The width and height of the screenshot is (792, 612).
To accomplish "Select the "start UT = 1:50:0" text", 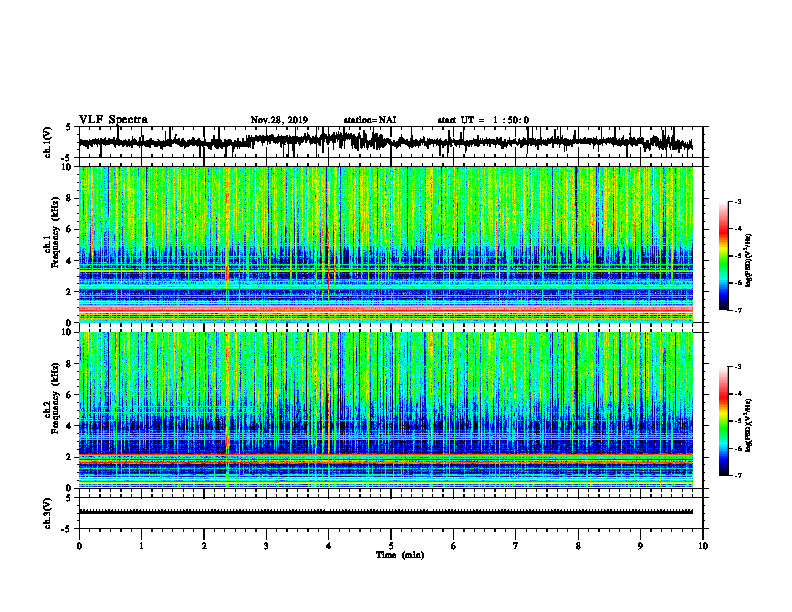I will click(483, 120).
